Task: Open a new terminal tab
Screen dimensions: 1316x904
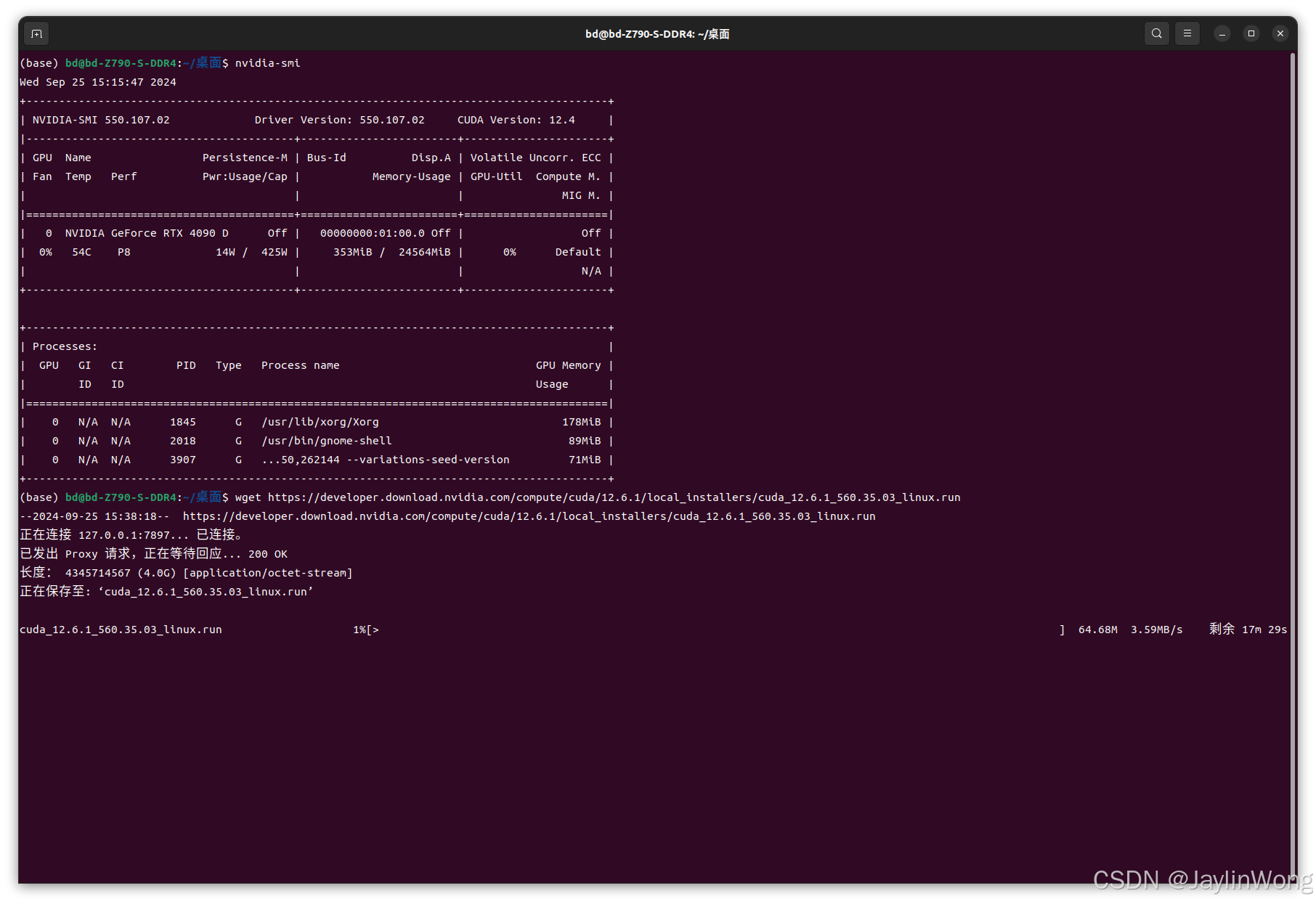Action: (37, 33)
